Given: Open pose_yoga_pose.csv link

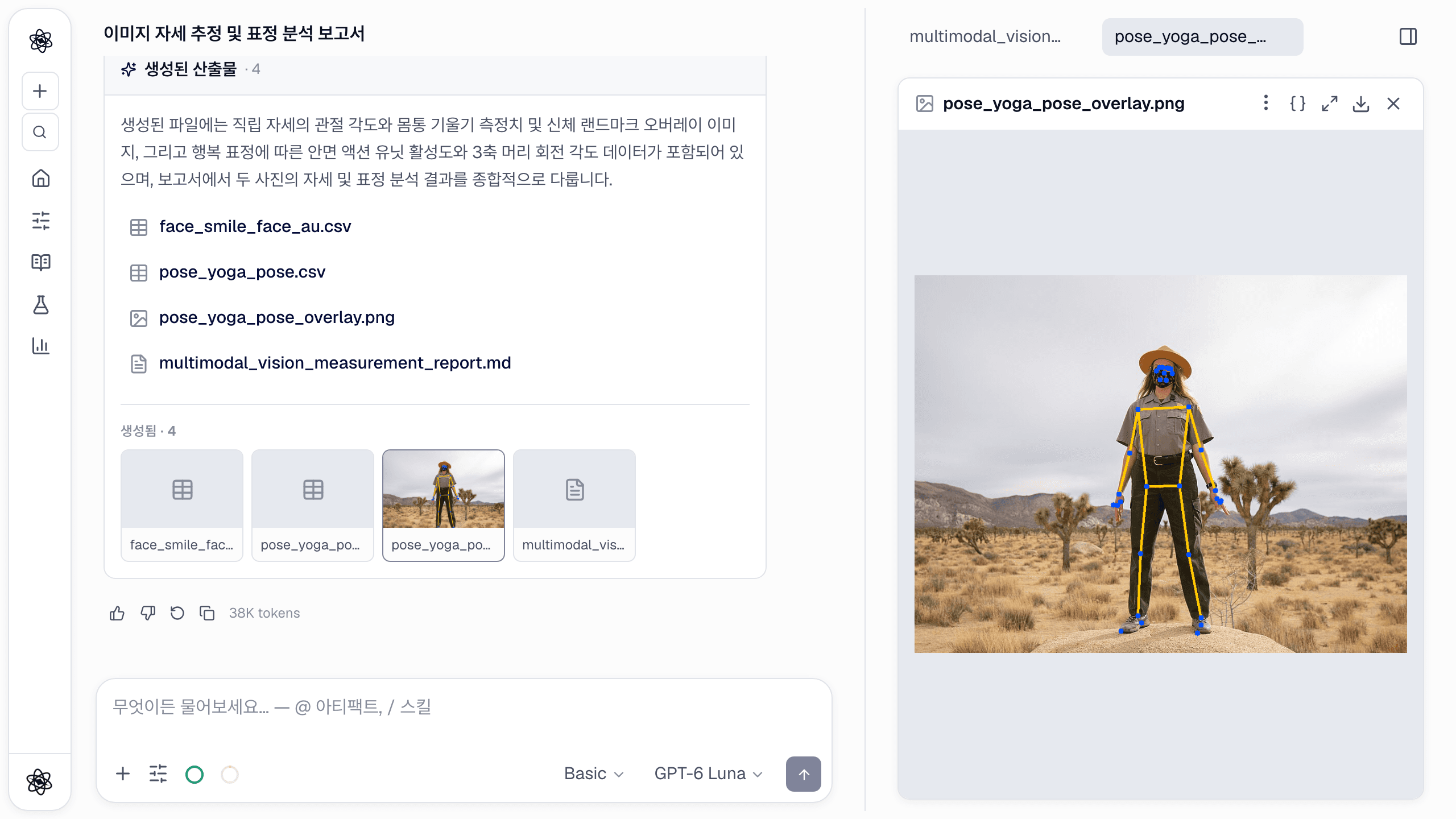Looking at the screenshot, I should tap(242, 272).
